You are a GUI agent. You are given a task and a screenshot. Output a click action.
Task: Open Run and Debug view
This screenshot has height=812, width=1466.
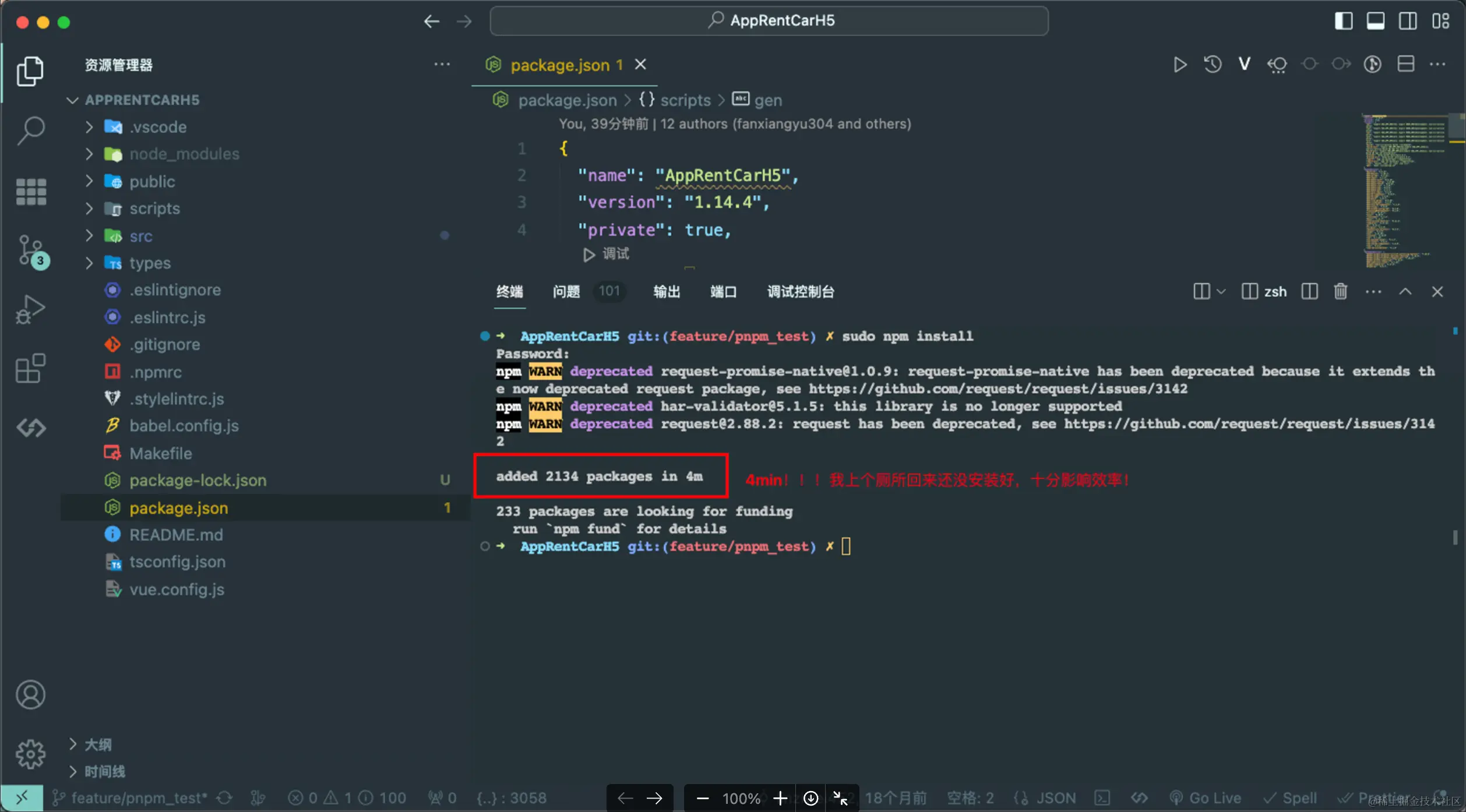[30, 309]
